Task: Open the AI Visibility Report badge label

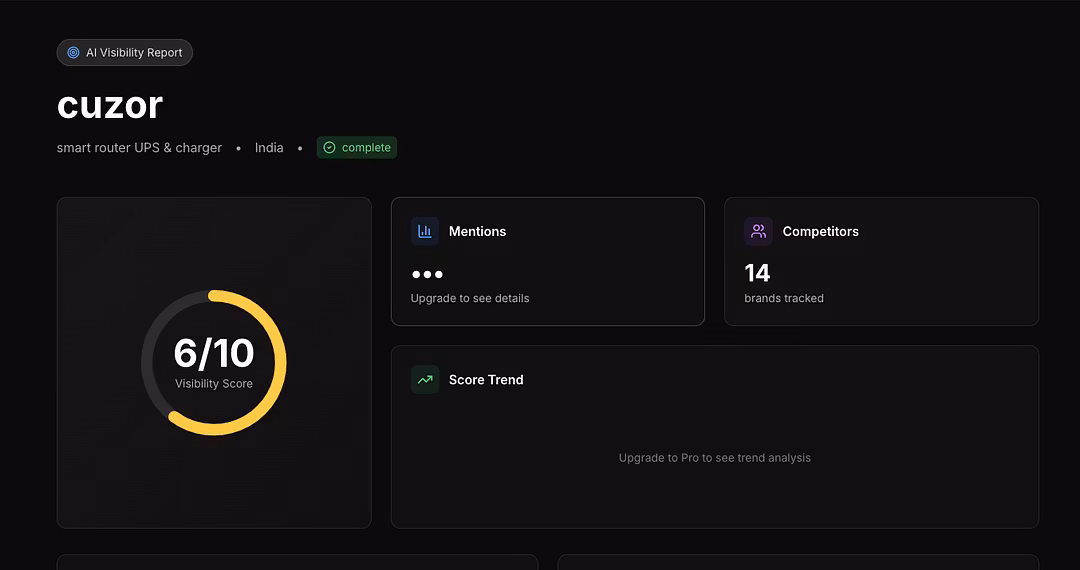Action: point(134,53)
